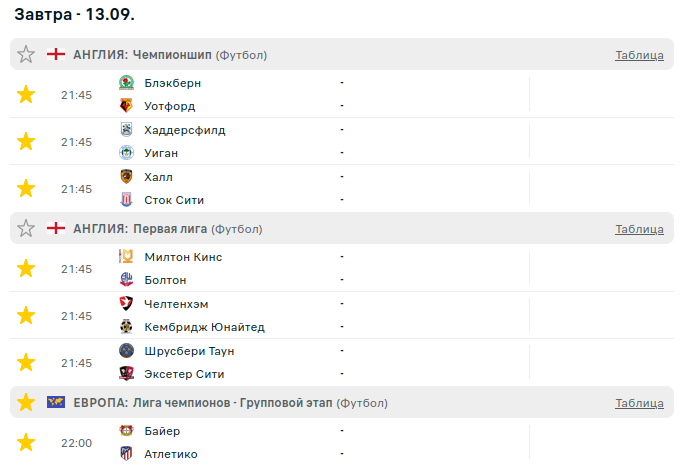Image resolution: width=685 pixels, height=465 pixels.
Task: Open АНГЛИЯ: Первая лига league header
Action: coord(140,229)
